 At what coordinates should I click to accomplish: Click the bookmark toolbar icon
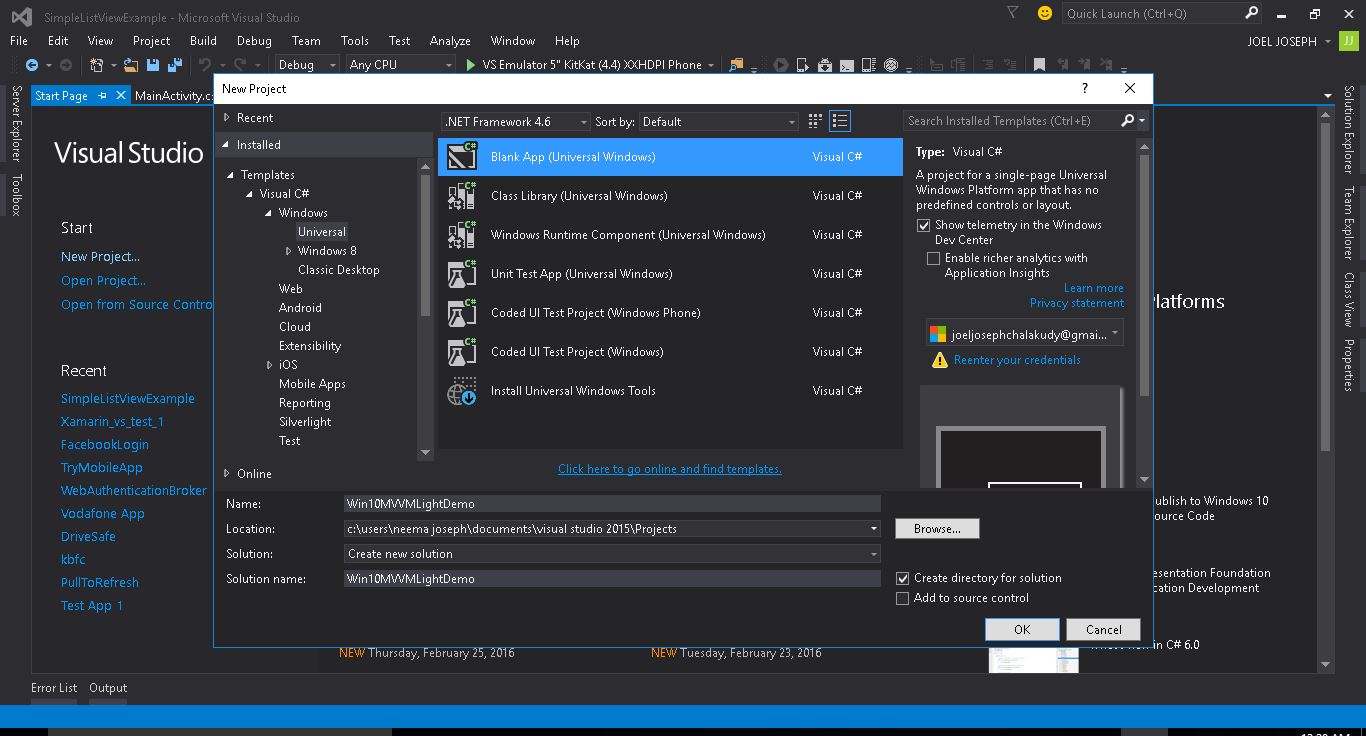click(1039, 65)
